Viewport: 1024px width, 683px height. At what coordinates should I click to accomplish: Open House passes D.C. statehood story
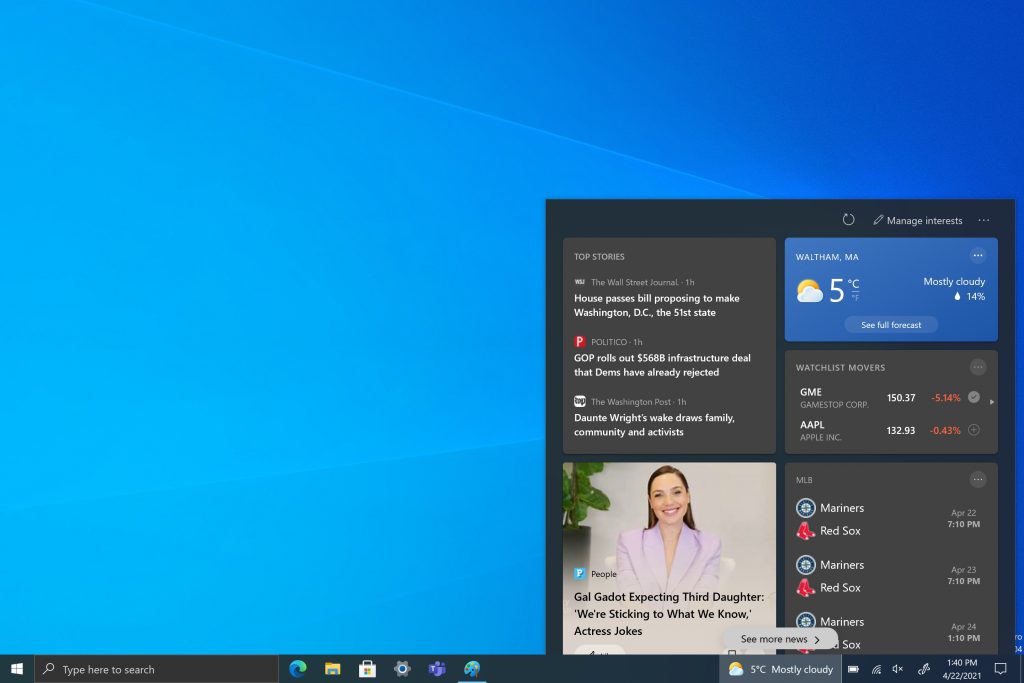(656, 305)
